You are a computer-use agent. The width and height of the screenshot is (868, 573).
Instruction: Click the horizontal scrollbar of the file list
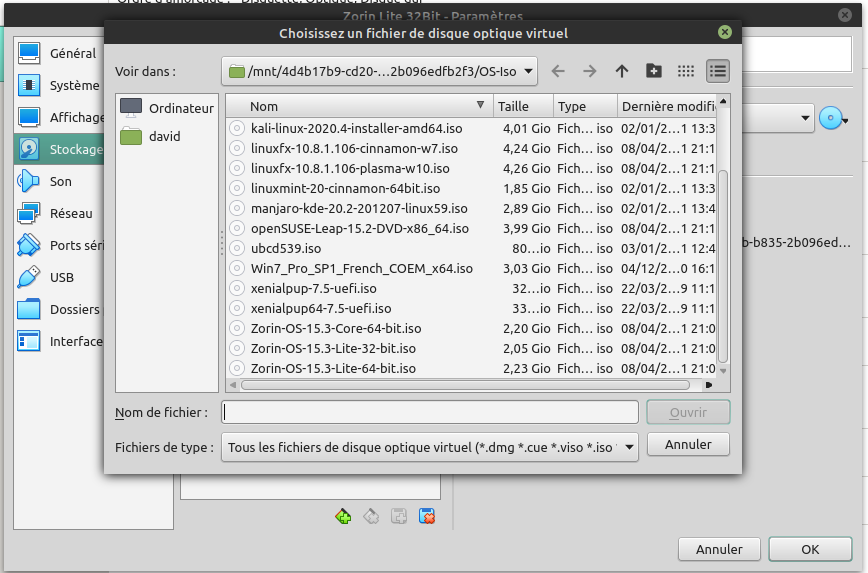pyautogui.click(x=460, y=384)
